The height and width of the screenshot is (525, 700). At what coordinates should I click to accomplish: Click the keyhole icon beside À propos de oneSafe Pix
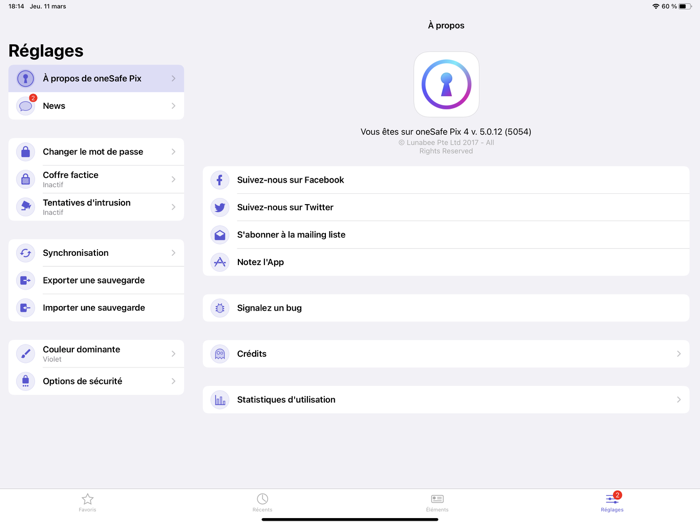point(25,79)
